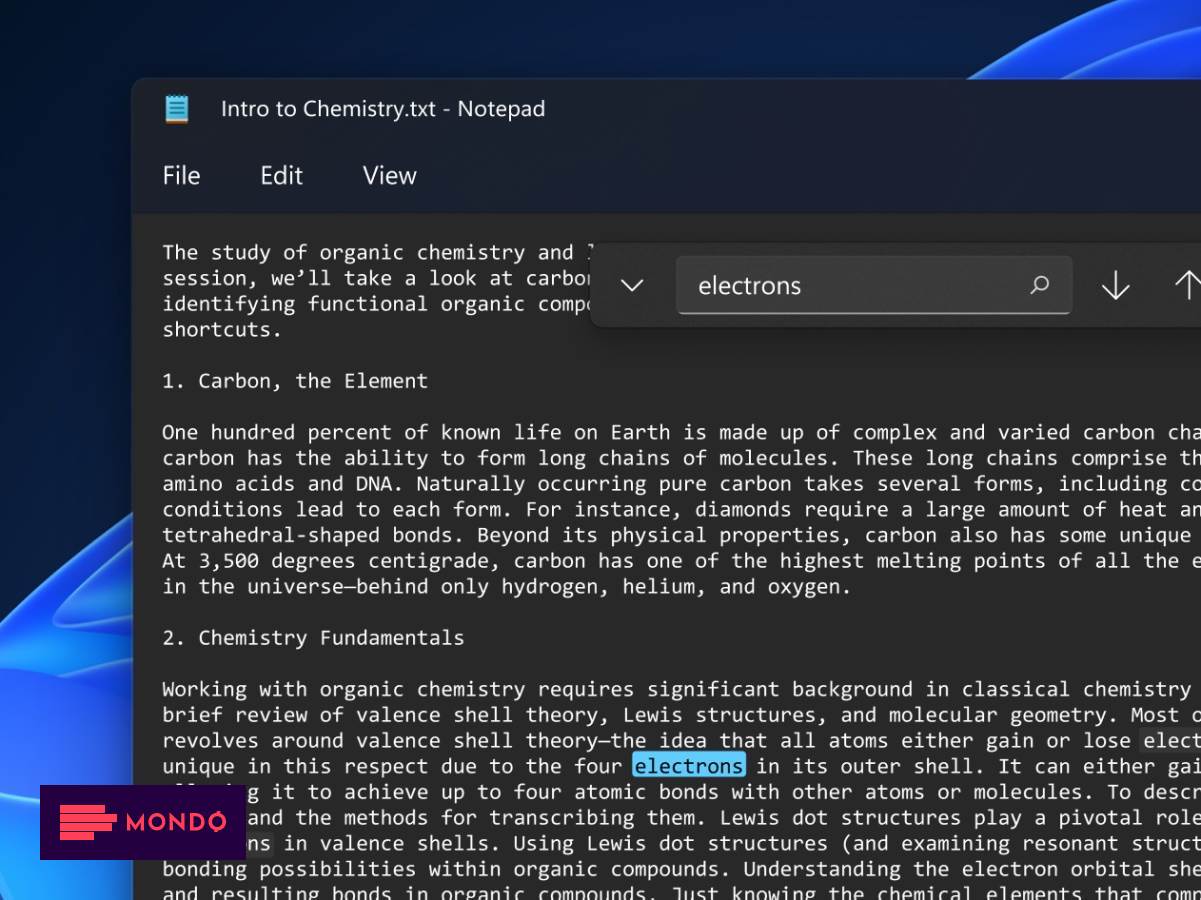Select the highlighted word 'electrons' in the text
Image resolution: width=1201 pixels, height=900 pixels.
[x=688, y=766]
